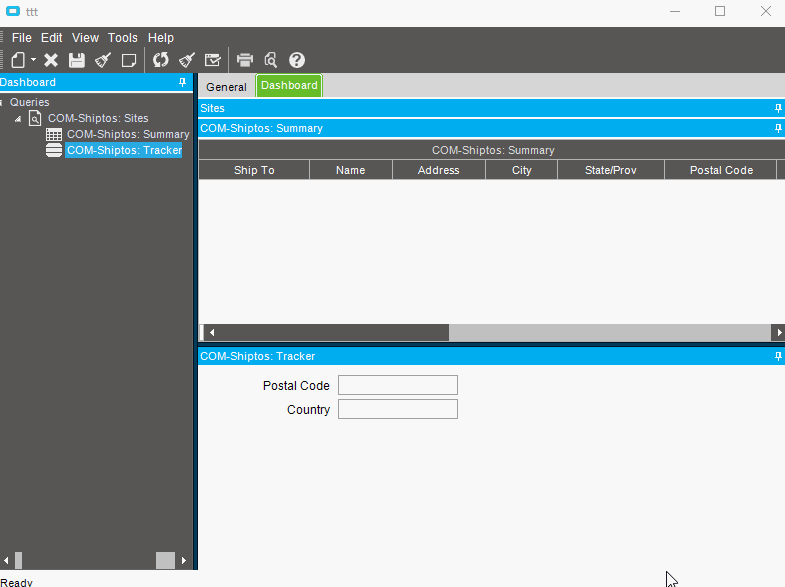The width and height of the screenshot is (785, 587).
Task: Select COM-Shiptos: Tracker tree item
Action: point(124,150)
